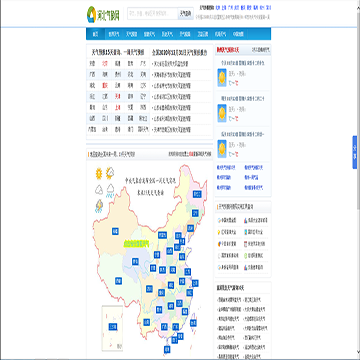The height and width of the screenshot is (360, 360).
Task: Select the Taiwan label on the map
Action: pos(193,323)
